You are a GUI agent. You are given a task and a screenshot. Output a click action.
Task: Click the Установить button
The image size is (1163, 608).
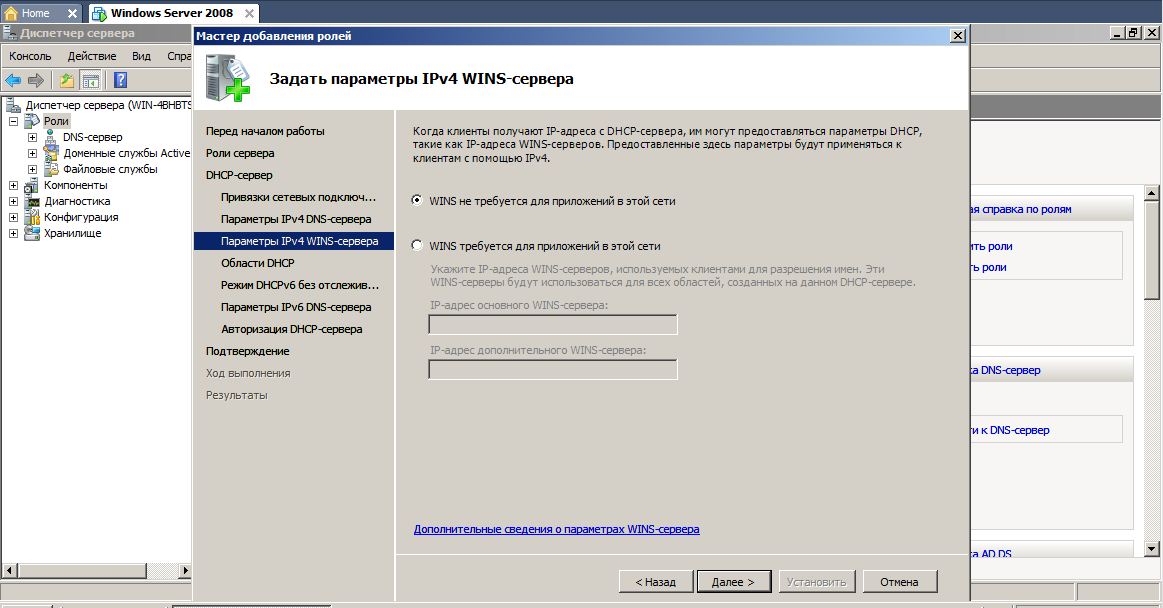coord(817,582)
